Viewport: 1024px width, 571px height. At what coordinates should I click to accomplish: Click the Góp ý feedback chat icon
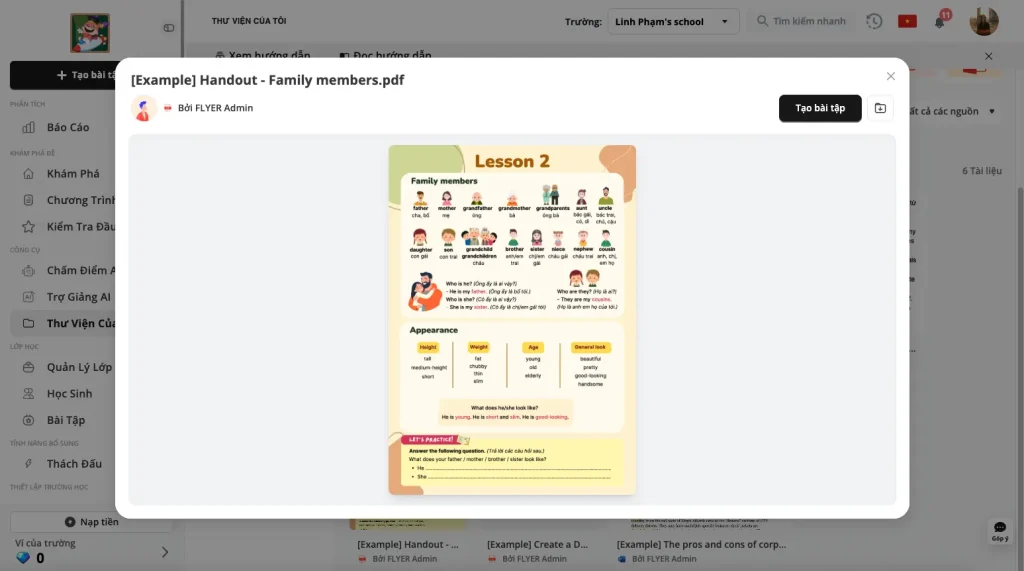point(1000,530)
